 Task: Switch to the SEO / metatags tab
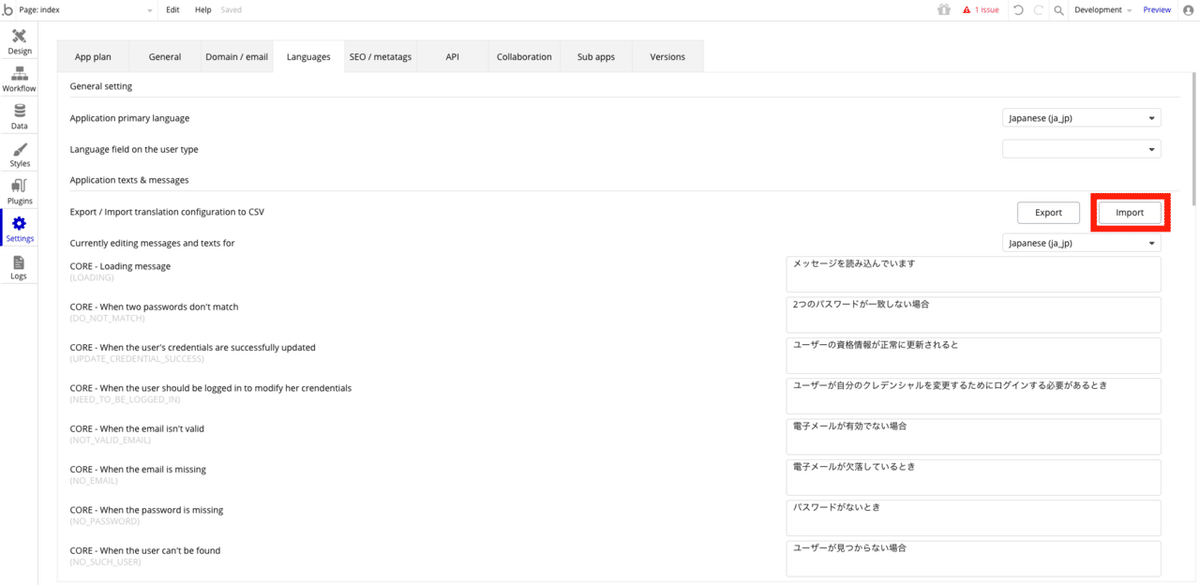click(x=380, y=57)
